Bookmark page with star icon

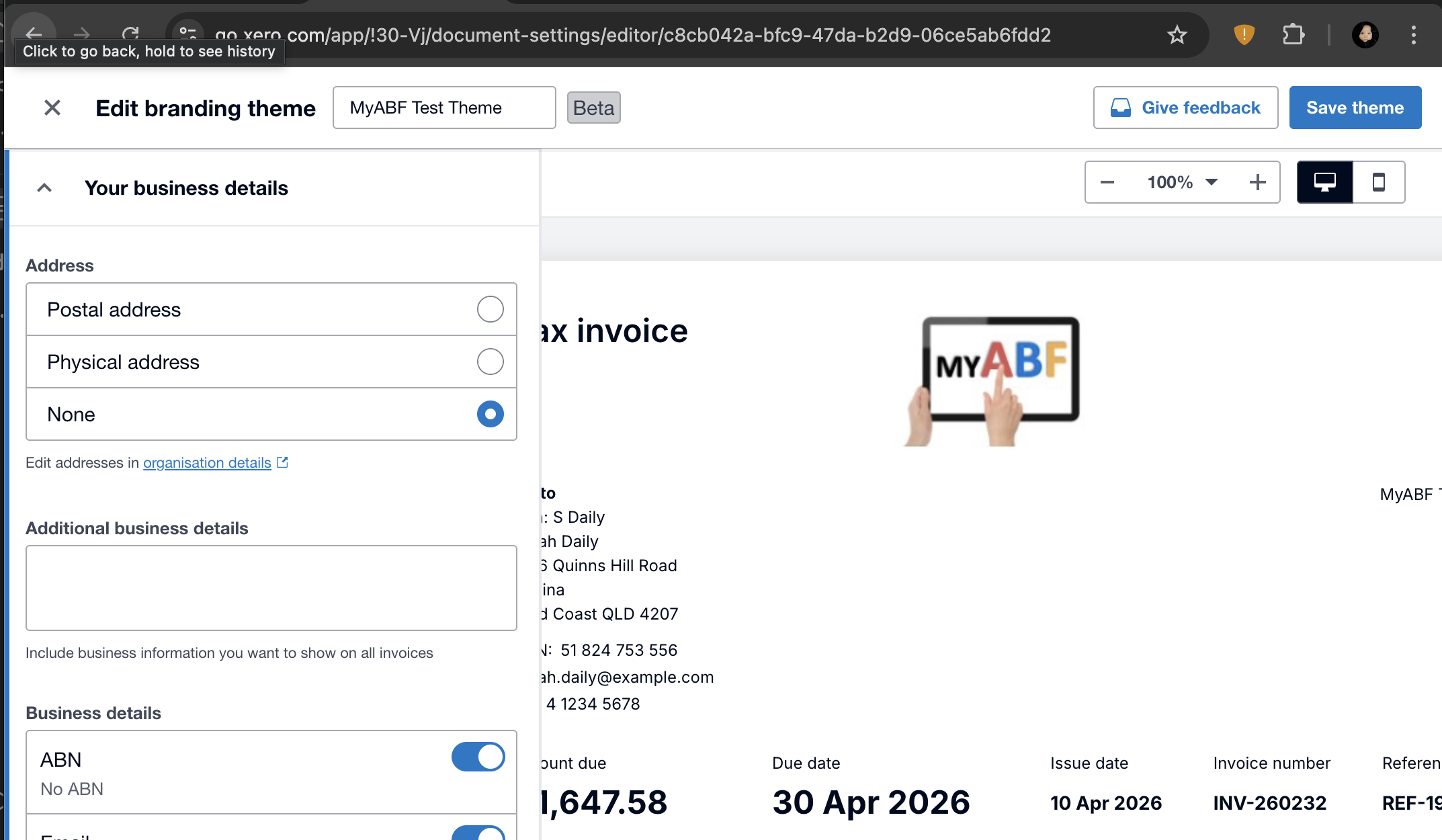[x=1177, y=35]
